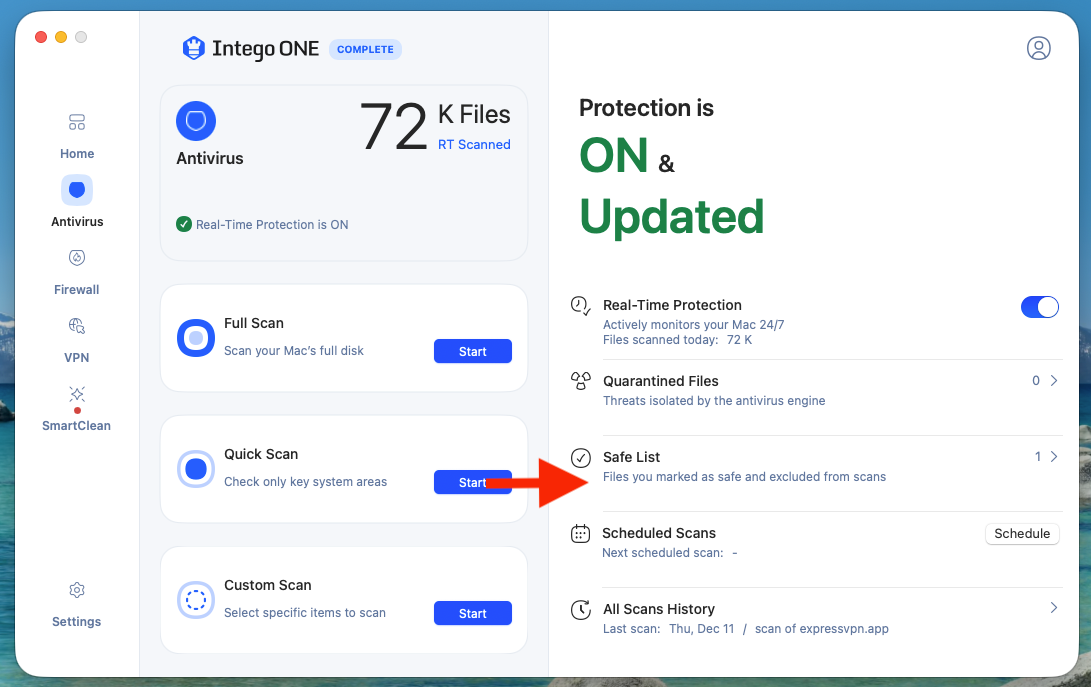Minimize the window with yellow button

point(61,37)
